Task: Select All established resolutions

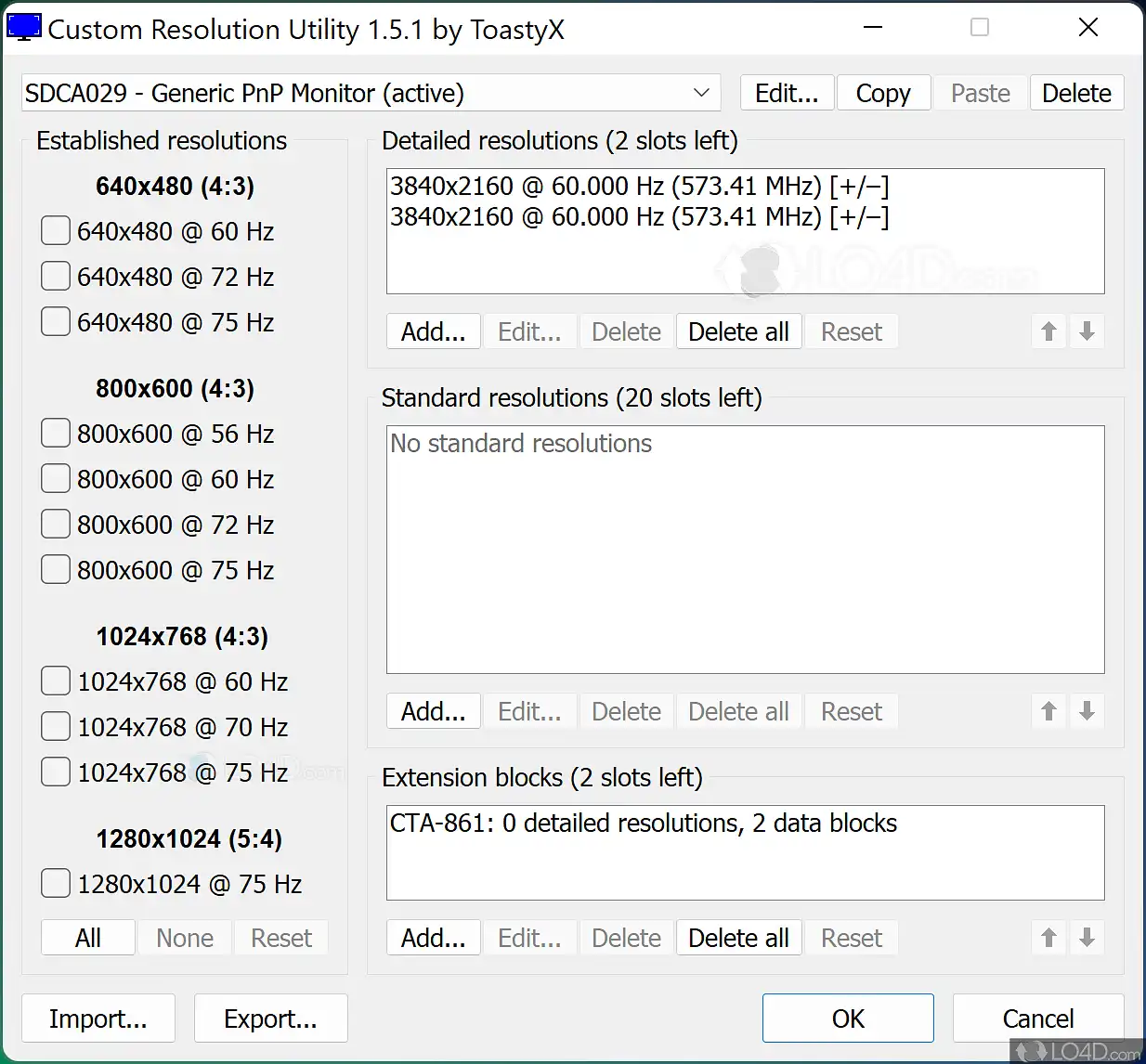Action: point(88,938)
